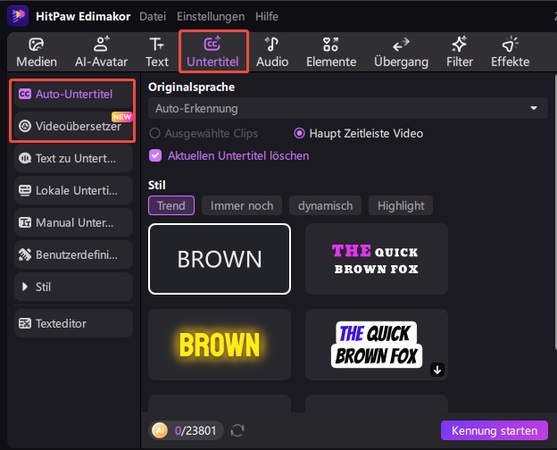Viewport: 557px width, 450px height.
Task: Choose the yellow glowing BROWN style
Action: point(220,345)
